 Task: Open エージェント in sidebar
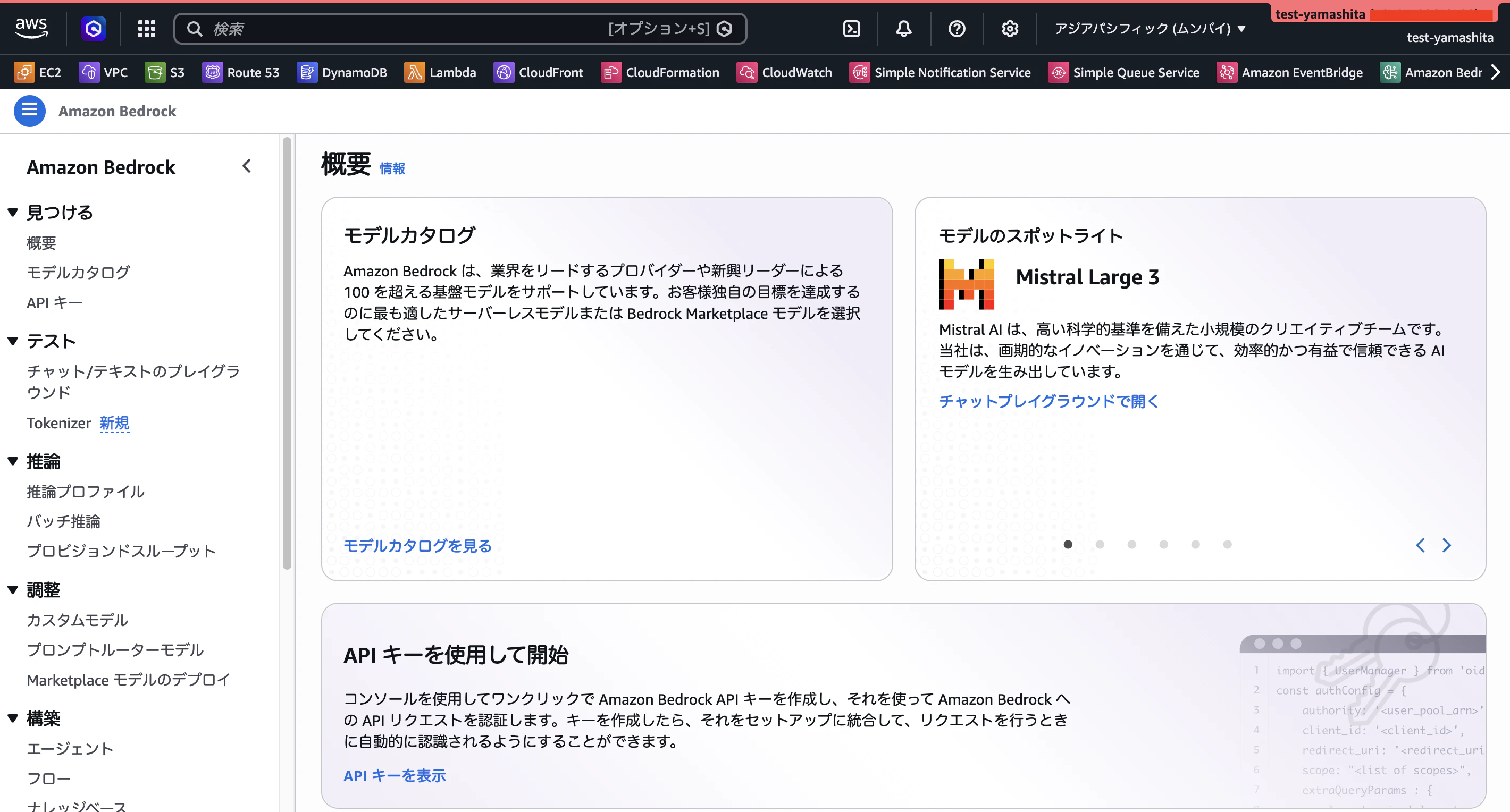[x=70, y=749]
